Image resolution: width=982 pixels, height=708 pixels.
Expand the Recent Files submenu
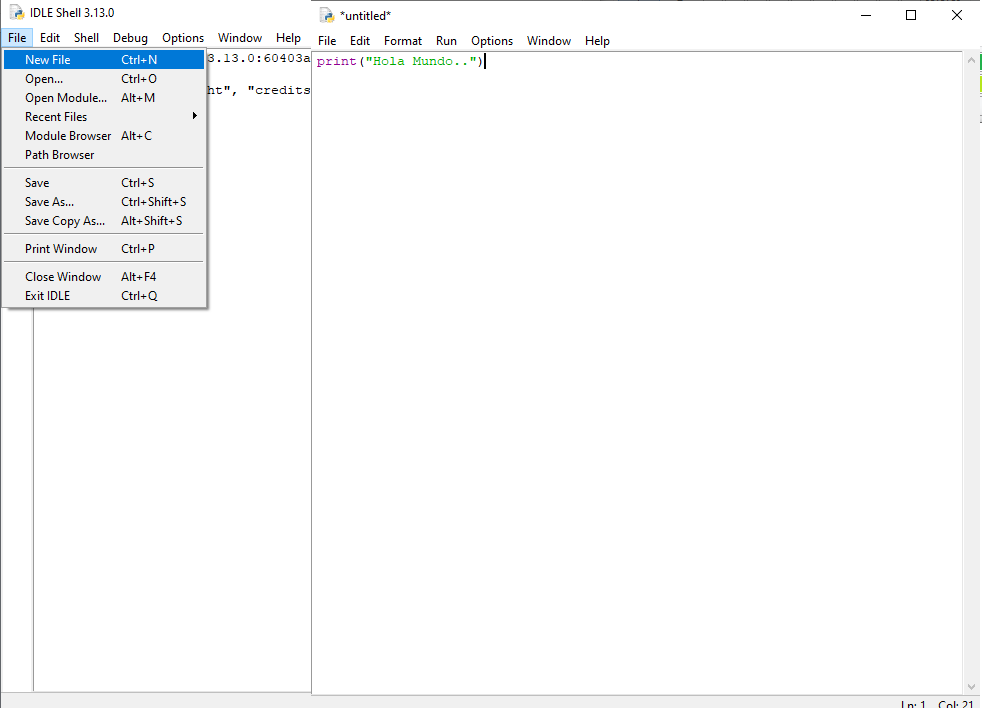(x=104, y=117)
